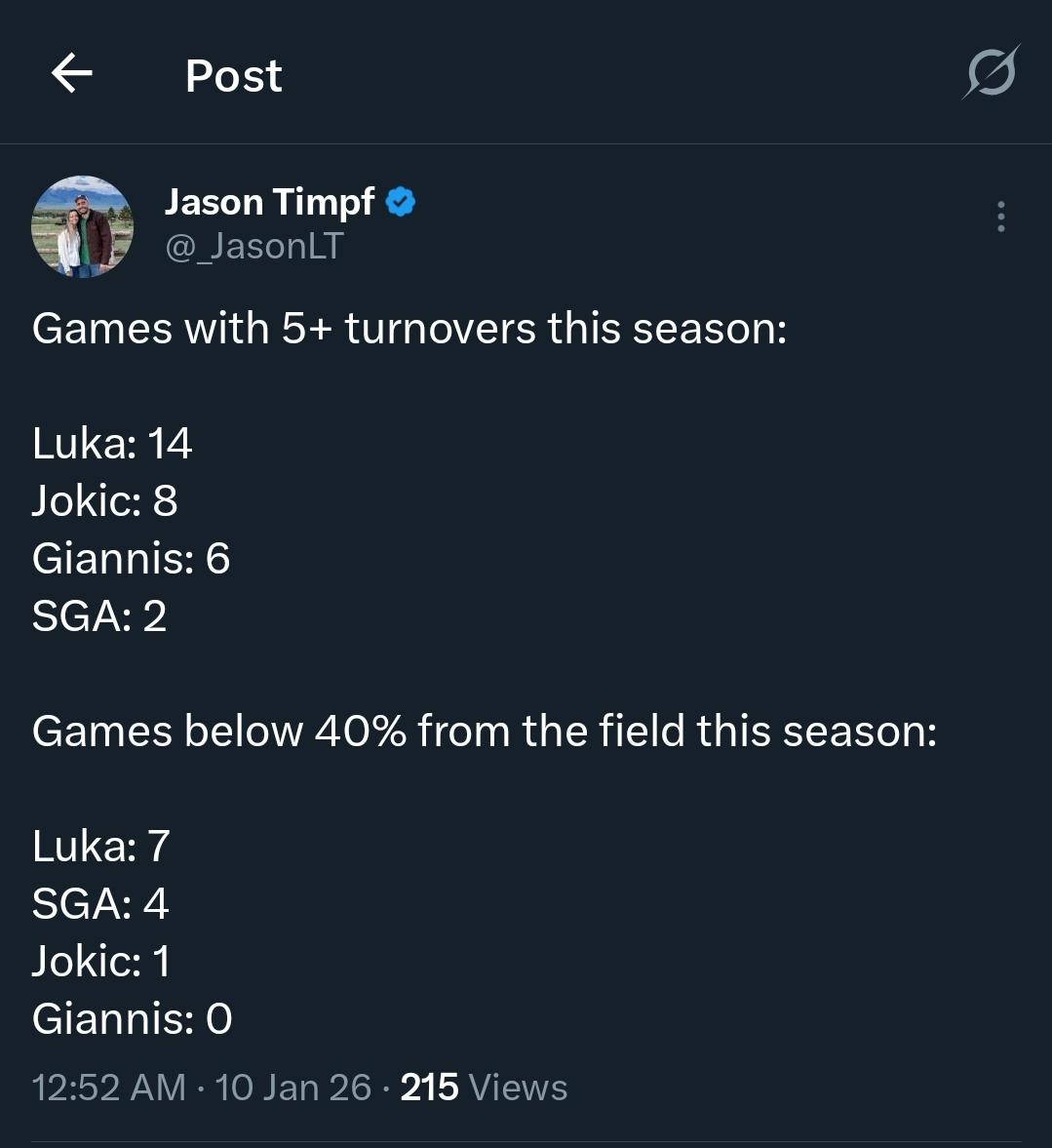Click the @_JasonLT handle
1052x1148 pixels.
[x=254, y=246]
